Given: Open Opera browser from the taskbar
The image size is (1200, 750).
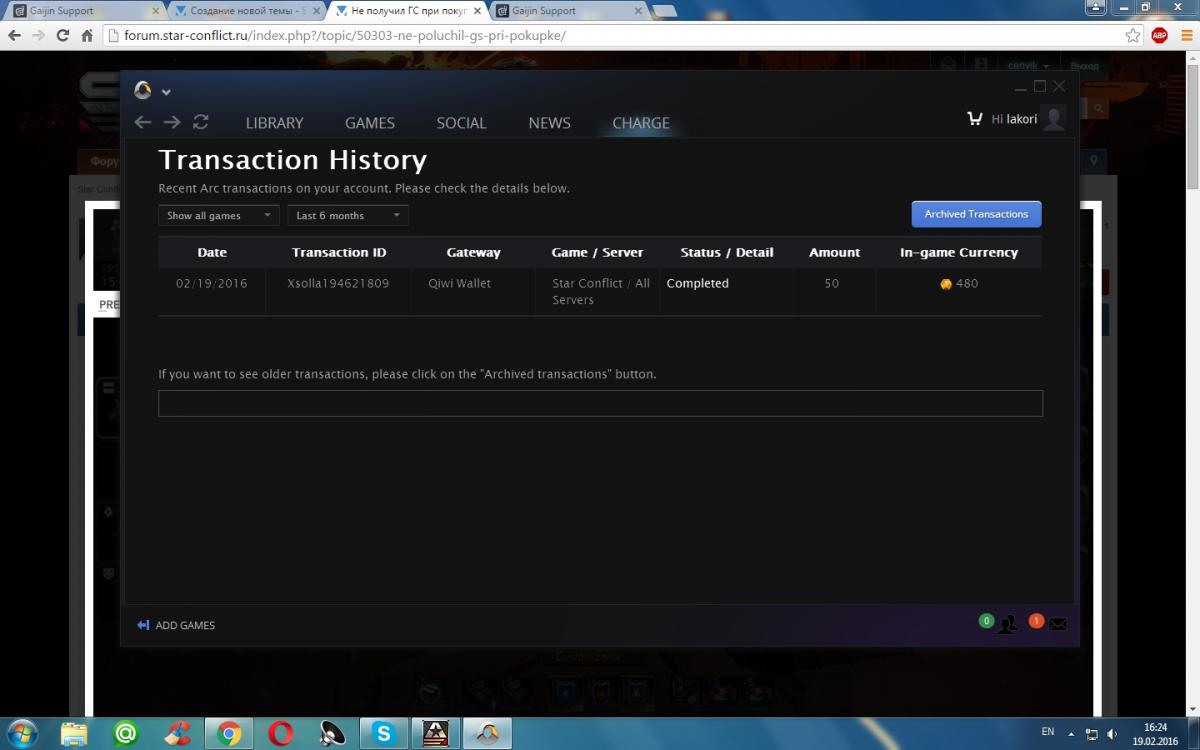Looking at the screenshot, I should [x=281, y=733].
